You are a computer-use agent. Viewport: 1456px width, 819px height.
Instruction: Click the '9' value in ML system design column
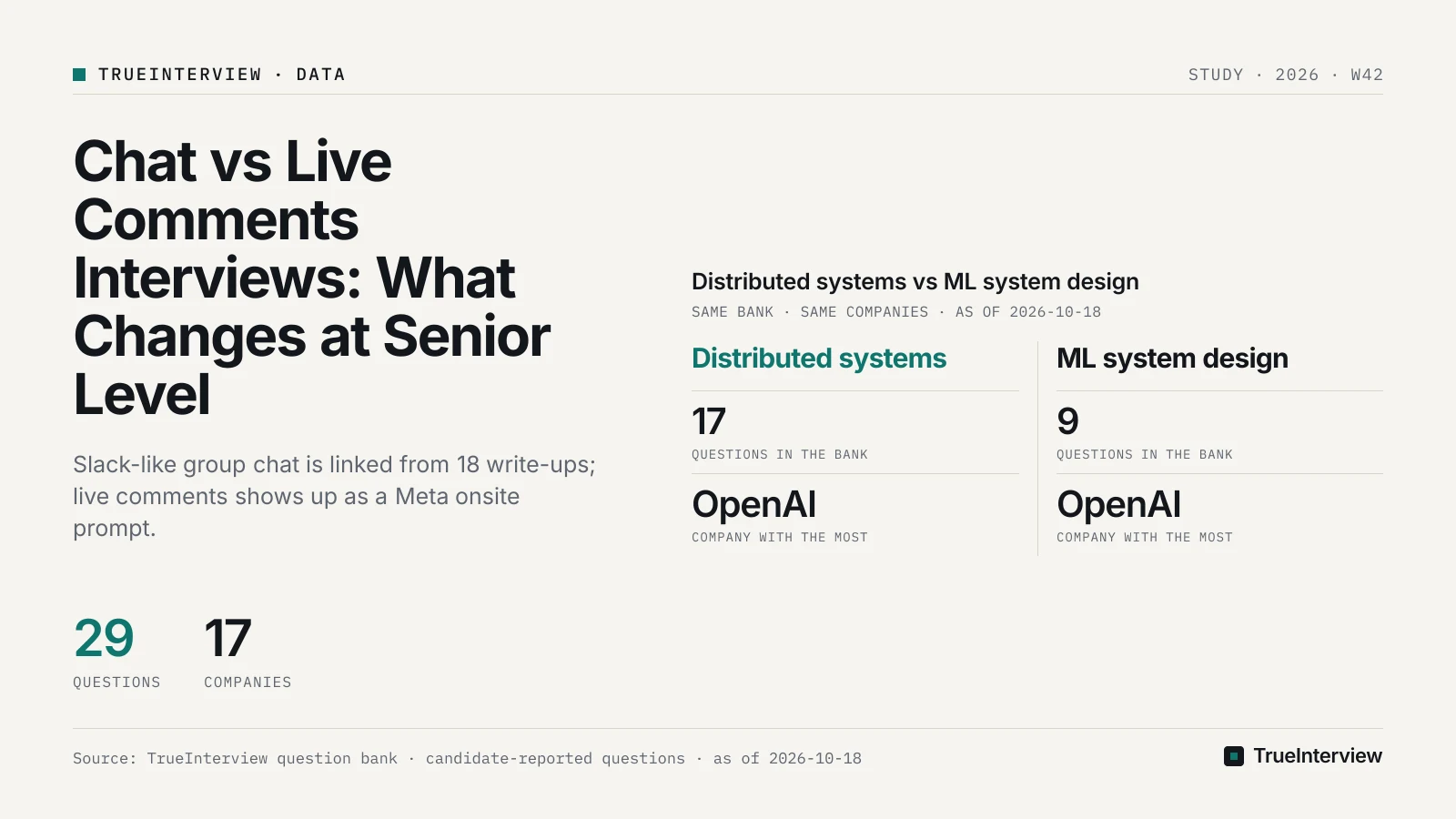[x=1067, y=421]
